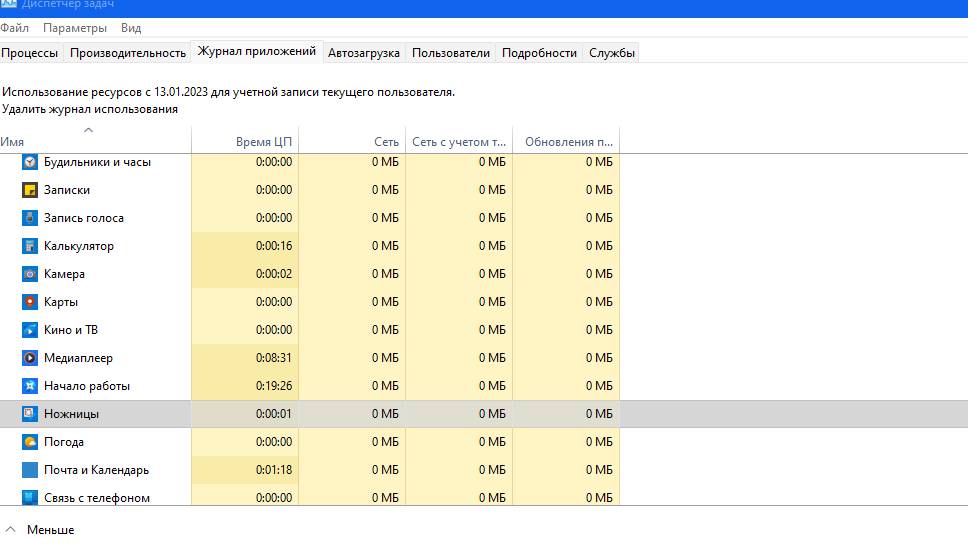Screen dimensions: 968x545
Task: Click the Calculator icon (Калькулятор)
Action: pos(30,246)
